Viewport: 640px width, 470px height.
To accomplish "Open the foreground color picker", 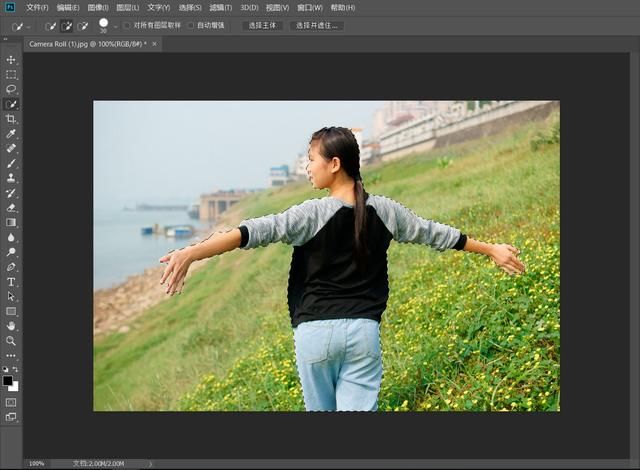I will [x=7, y=381].
